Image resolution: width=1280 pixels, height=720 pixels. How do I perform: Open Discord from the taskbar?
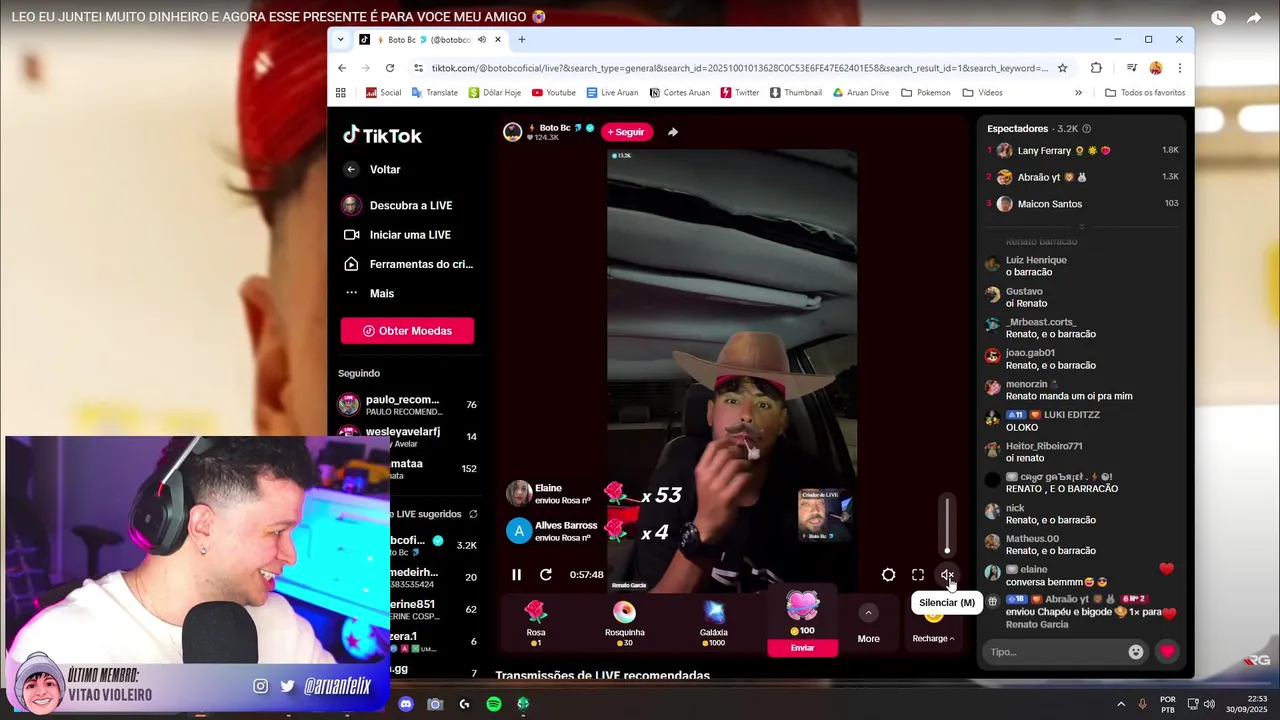click(x=406, y=704)
